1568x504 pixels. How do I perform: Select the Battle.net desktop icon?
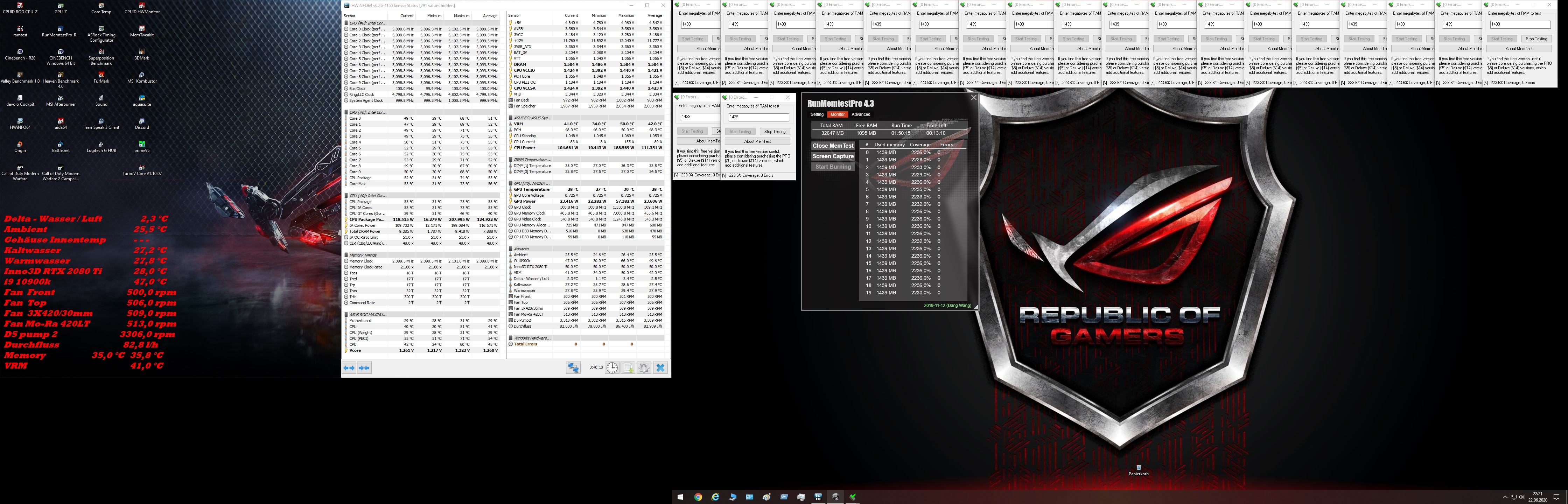click(x=61, y=147)
